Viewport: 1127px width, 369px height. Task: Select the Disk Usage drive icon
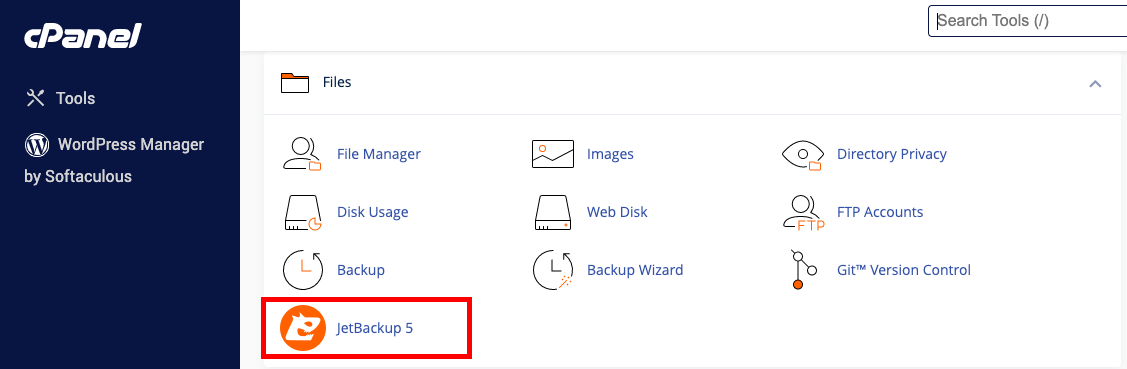302,212
